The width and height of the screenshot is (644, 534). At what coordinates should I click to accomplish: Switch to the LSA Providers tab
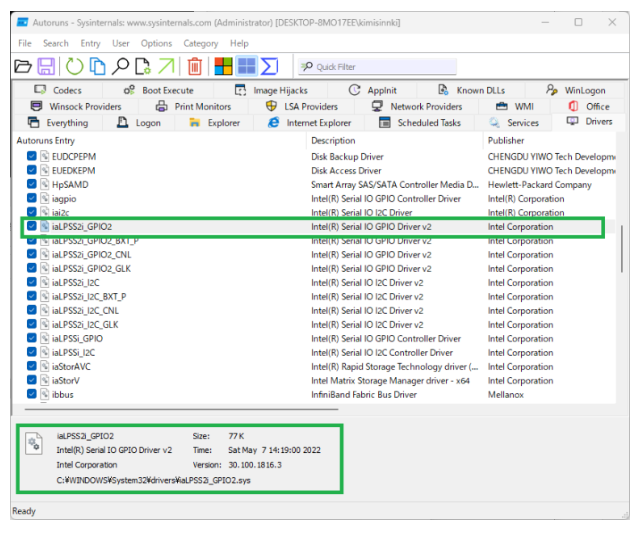(301, 106)
